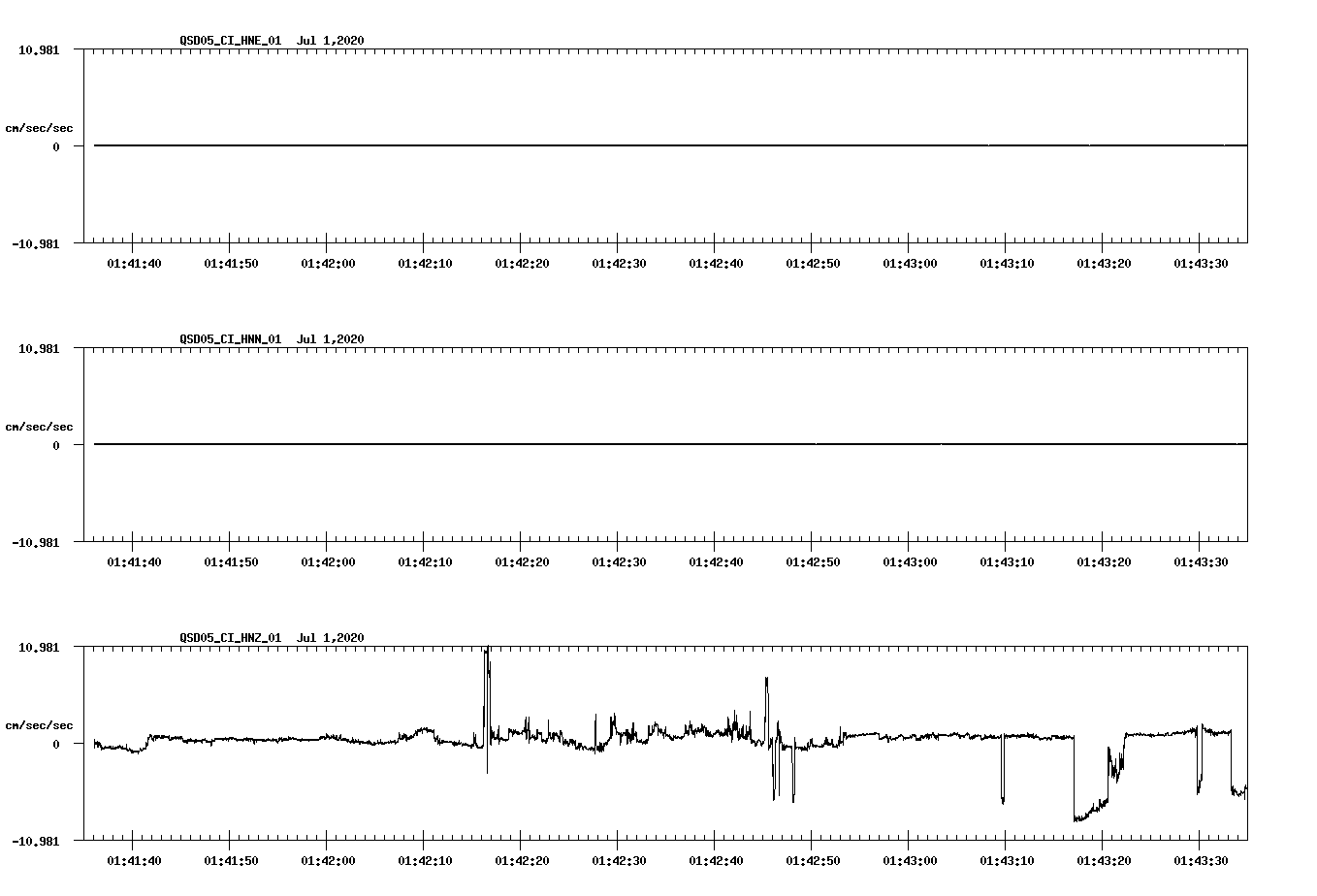Click the 01:42:00 time label under HNE plot
This screenshot has width=1317, height=896.
pyautogui.click(x=328, y=264)
